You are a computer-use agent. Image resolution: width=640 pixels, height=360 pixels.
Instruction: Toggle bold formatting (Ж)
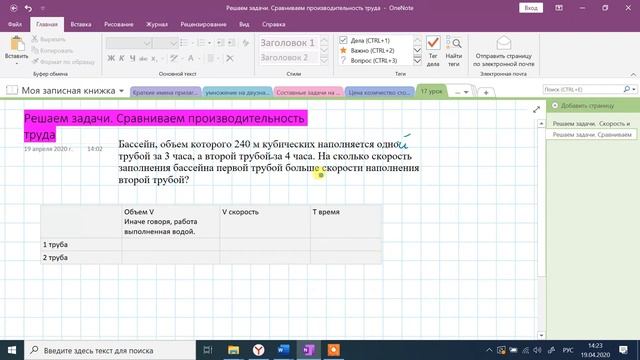(111, 58)
